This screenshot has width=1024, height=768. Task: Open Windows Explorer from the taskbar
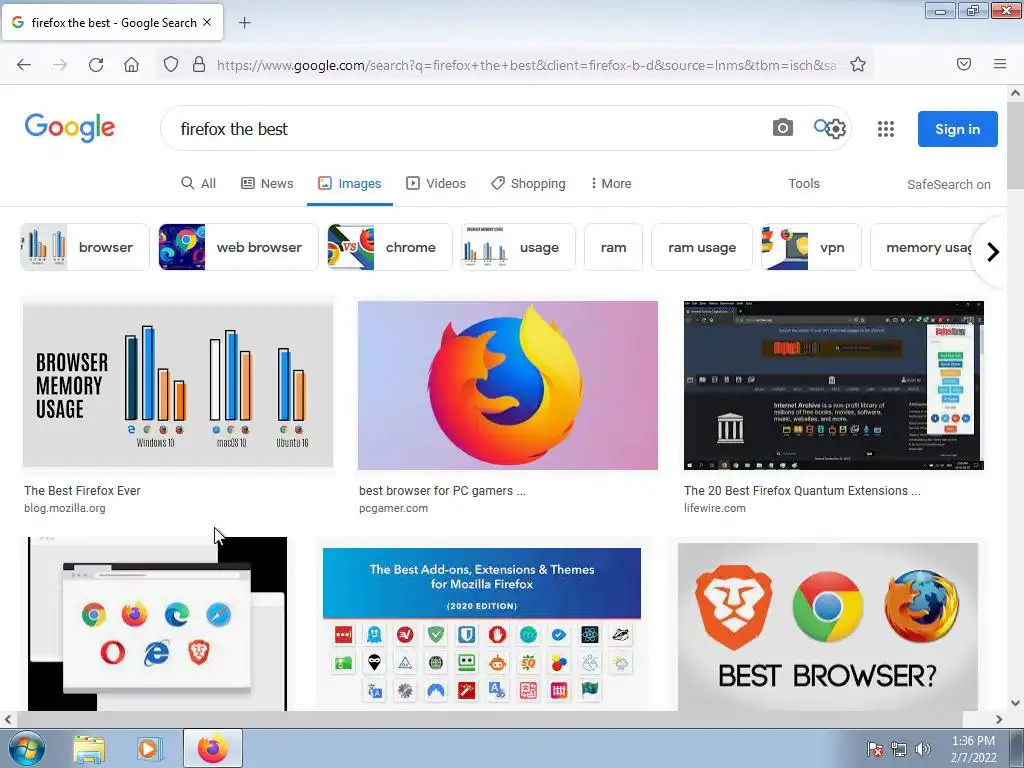[x=89, y=748]
